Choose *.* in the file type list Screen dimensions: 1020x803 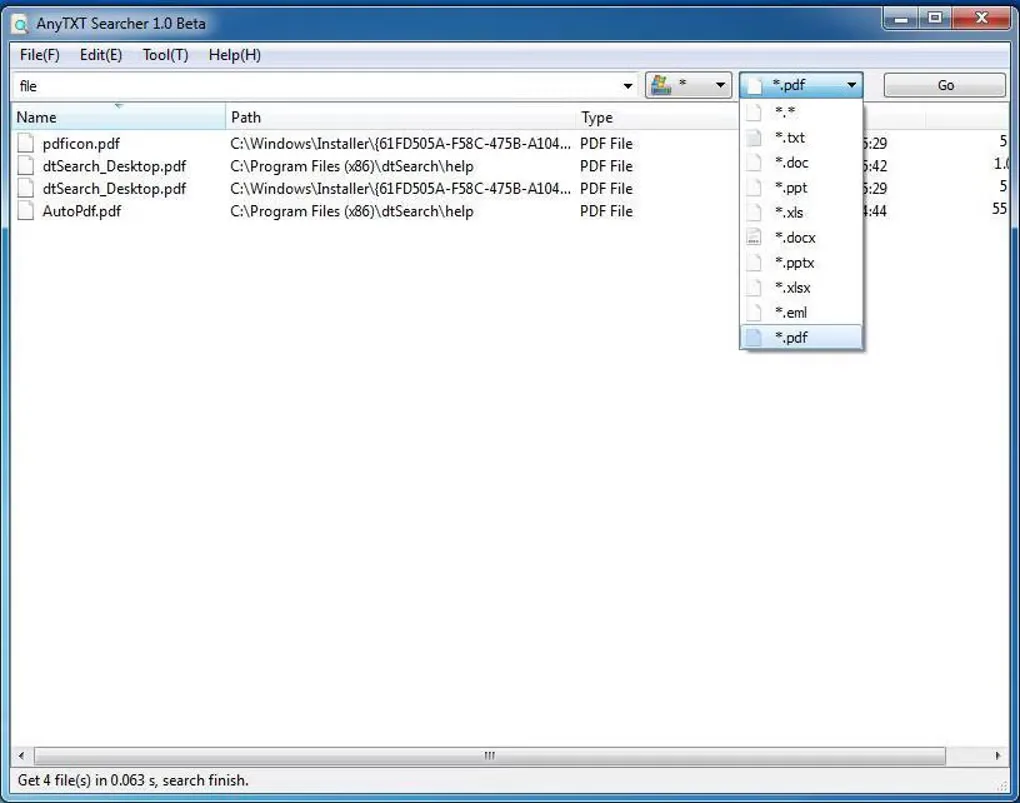coord(801,112)
